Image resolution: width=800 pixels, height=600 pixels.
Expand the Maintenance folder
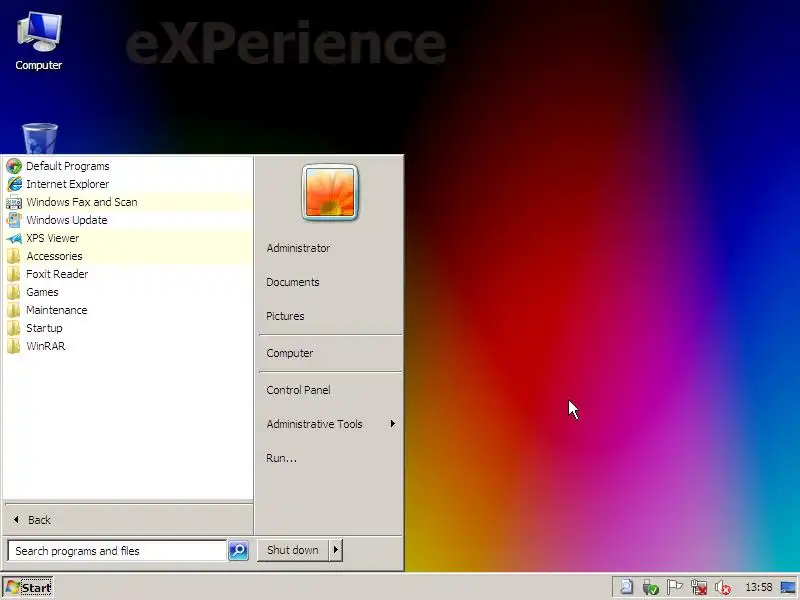click(128, 310)
